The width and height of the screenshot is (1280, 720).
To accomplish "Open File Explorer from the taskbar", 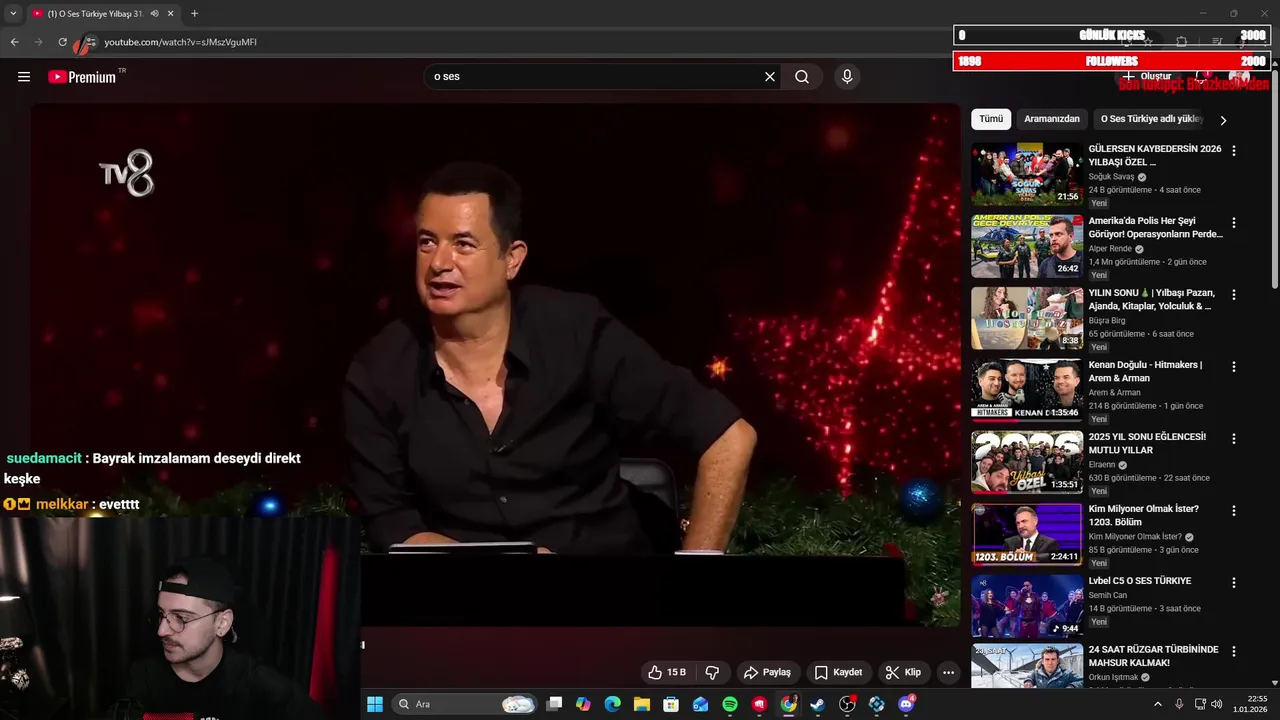I will coord(642,704).
